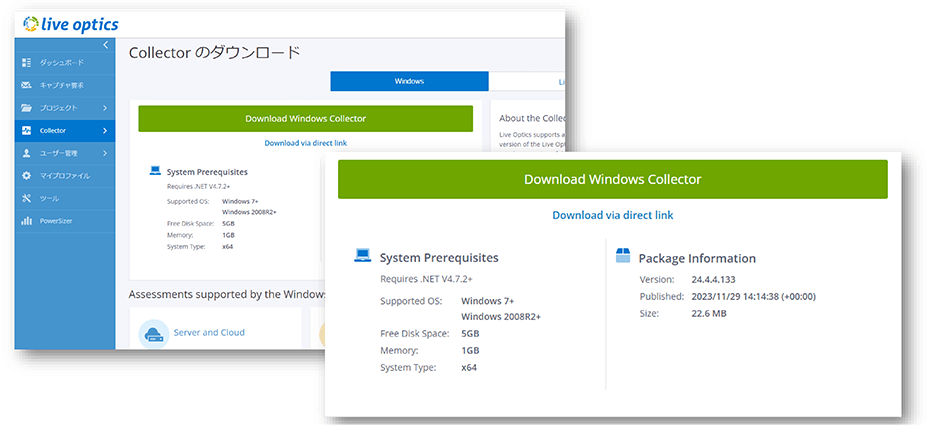
Task: Click the プロジェクト folder icon
Action: [x=27, y=107]
